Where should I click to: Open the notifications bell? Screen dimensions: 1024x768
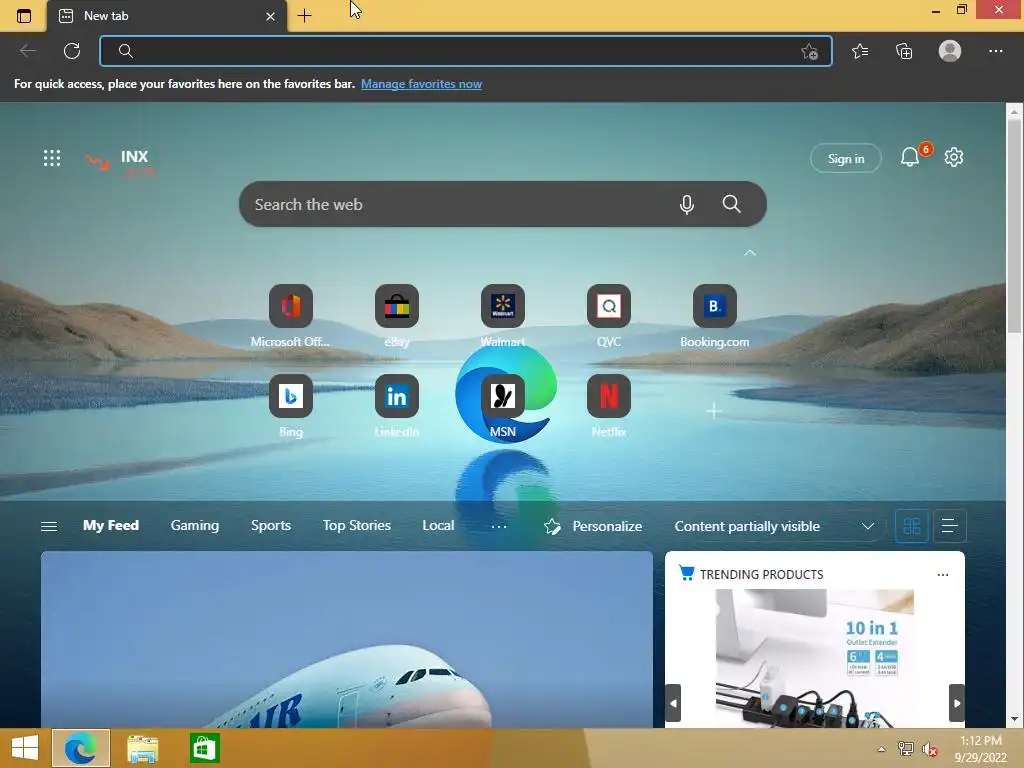(910, 157)
